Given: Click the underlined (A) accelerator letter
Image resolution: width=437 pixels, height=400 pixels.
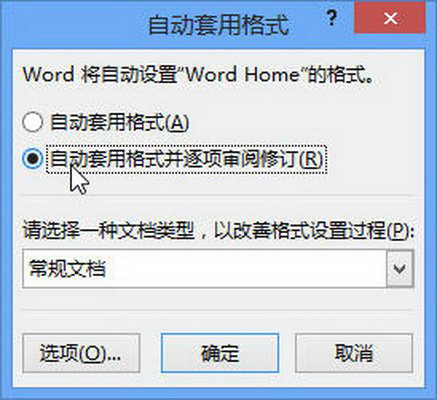Looking at the screenshot, I should (177, 122).
